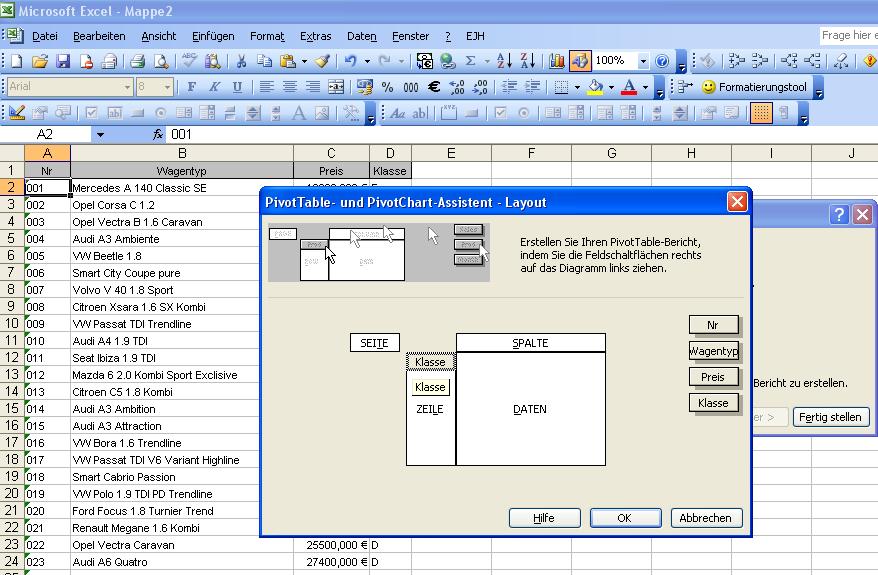Viewport: 878px width, 575px height.
Task: Toggle italic formatting with the K button
Action: pos(214,87)
